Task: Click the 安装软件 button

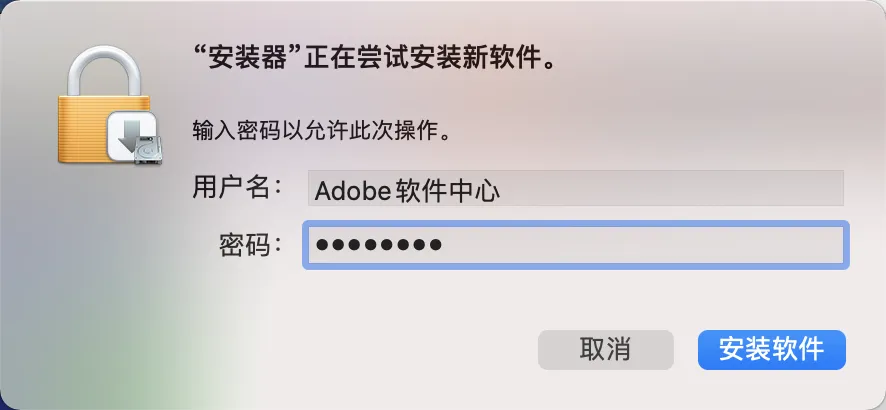Action: click(772, 349)
